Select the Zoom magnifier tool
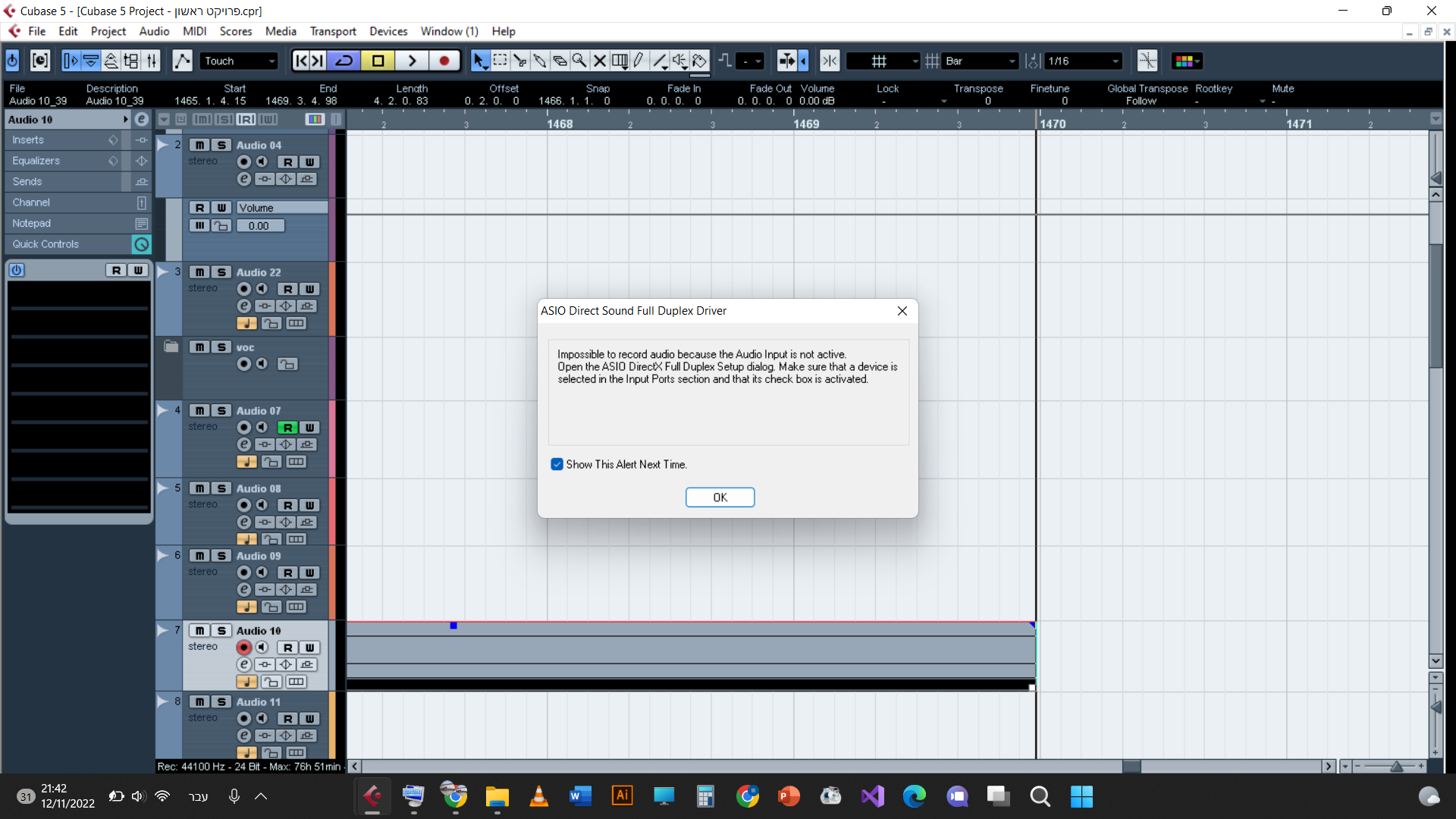 579,61
